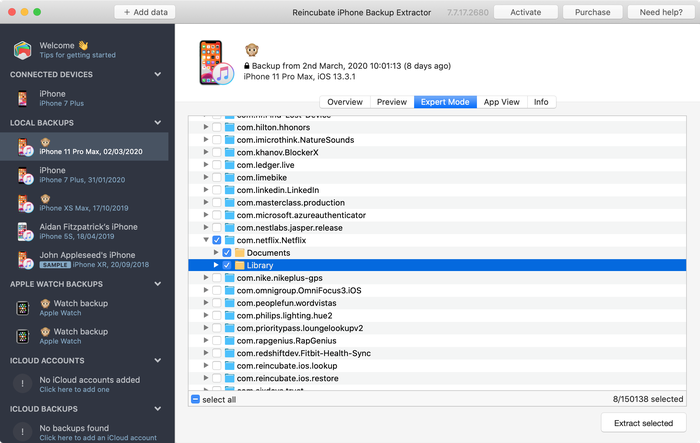700x443 pixels.
Task: Collapse the iCloud Accounts section
Action: [158, 360]
